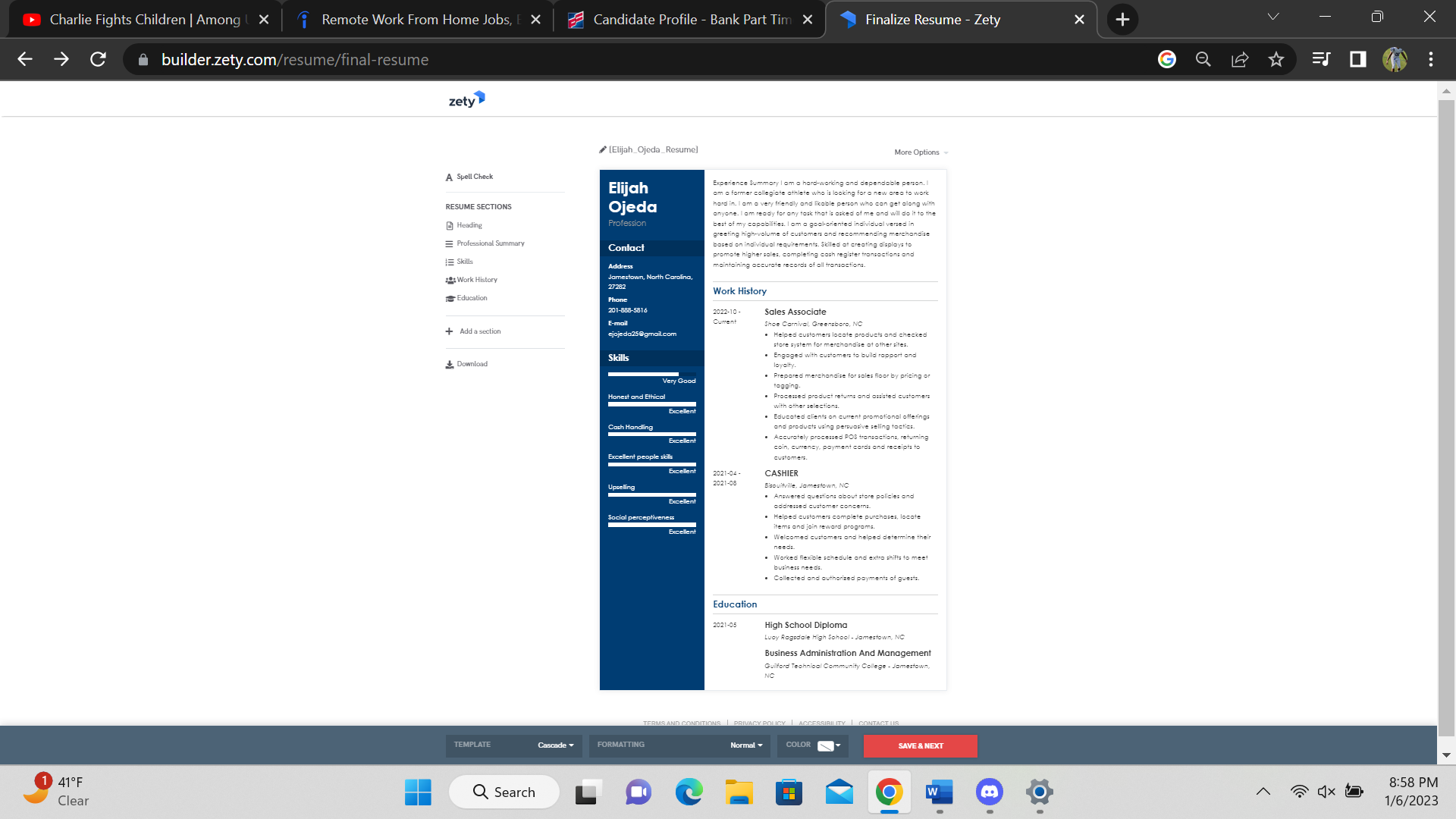Click the Cash Handling skill bar

coord(652,434)
